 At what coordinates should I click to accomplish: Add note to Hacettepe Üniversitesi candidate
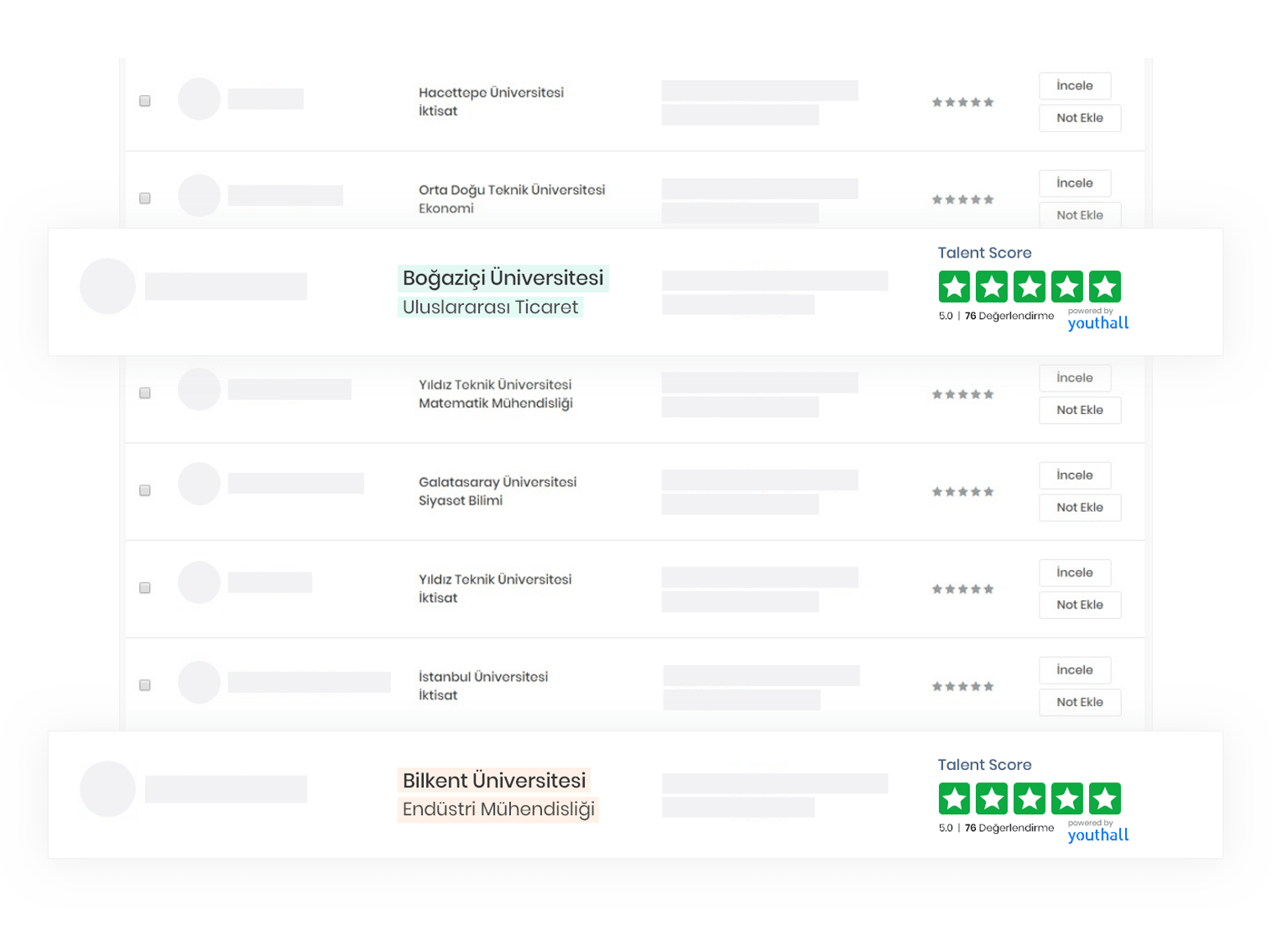coord(1079,118)
